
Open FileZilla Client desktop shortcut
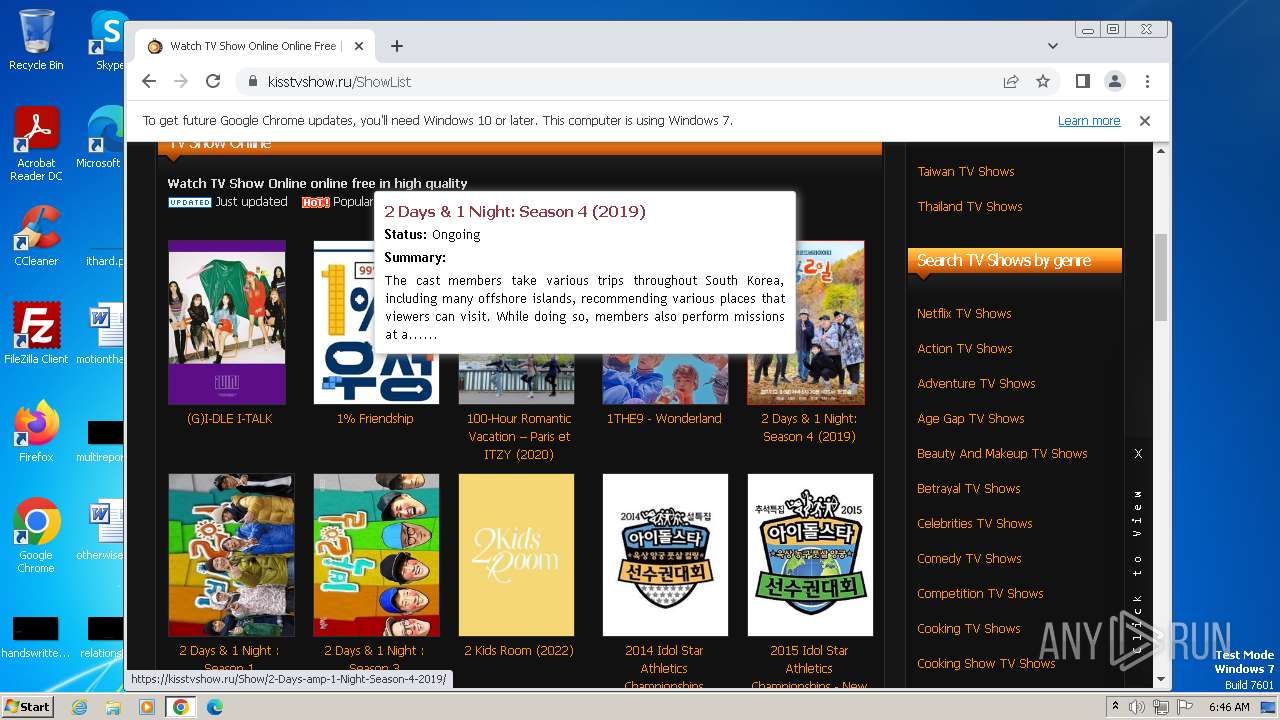(x=36, y=334)
